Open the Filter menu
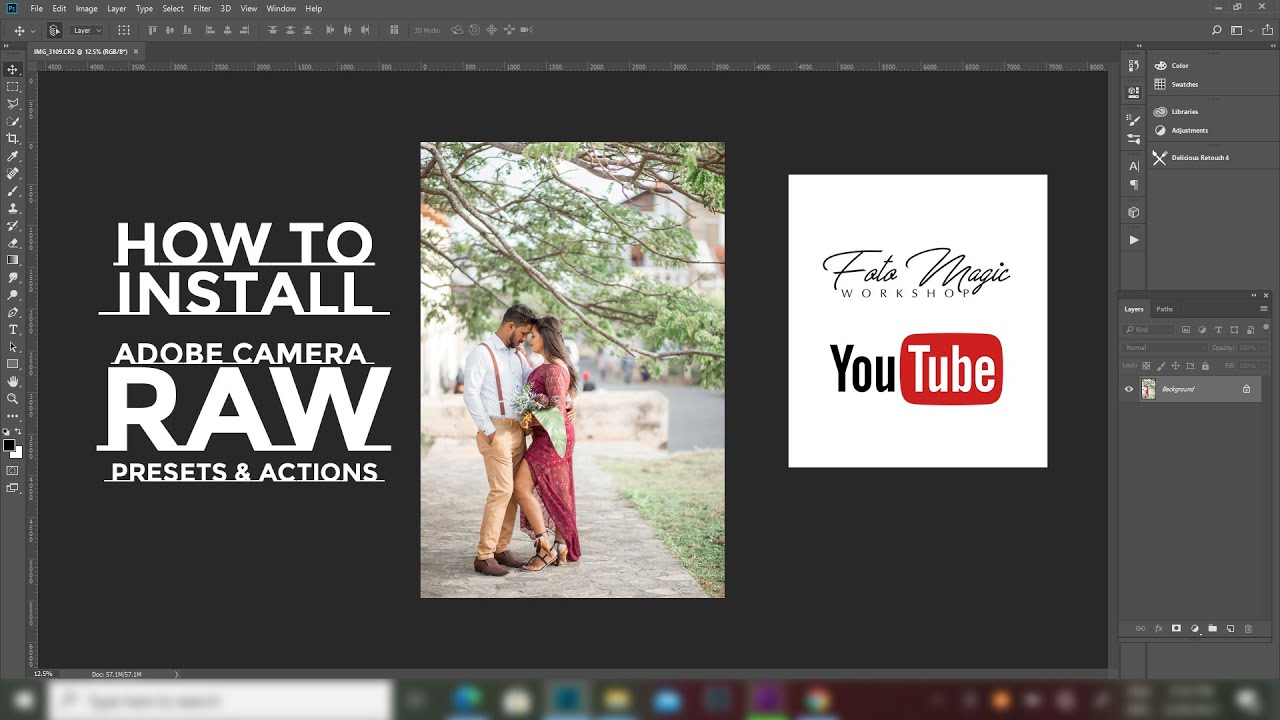 point(202,8)
